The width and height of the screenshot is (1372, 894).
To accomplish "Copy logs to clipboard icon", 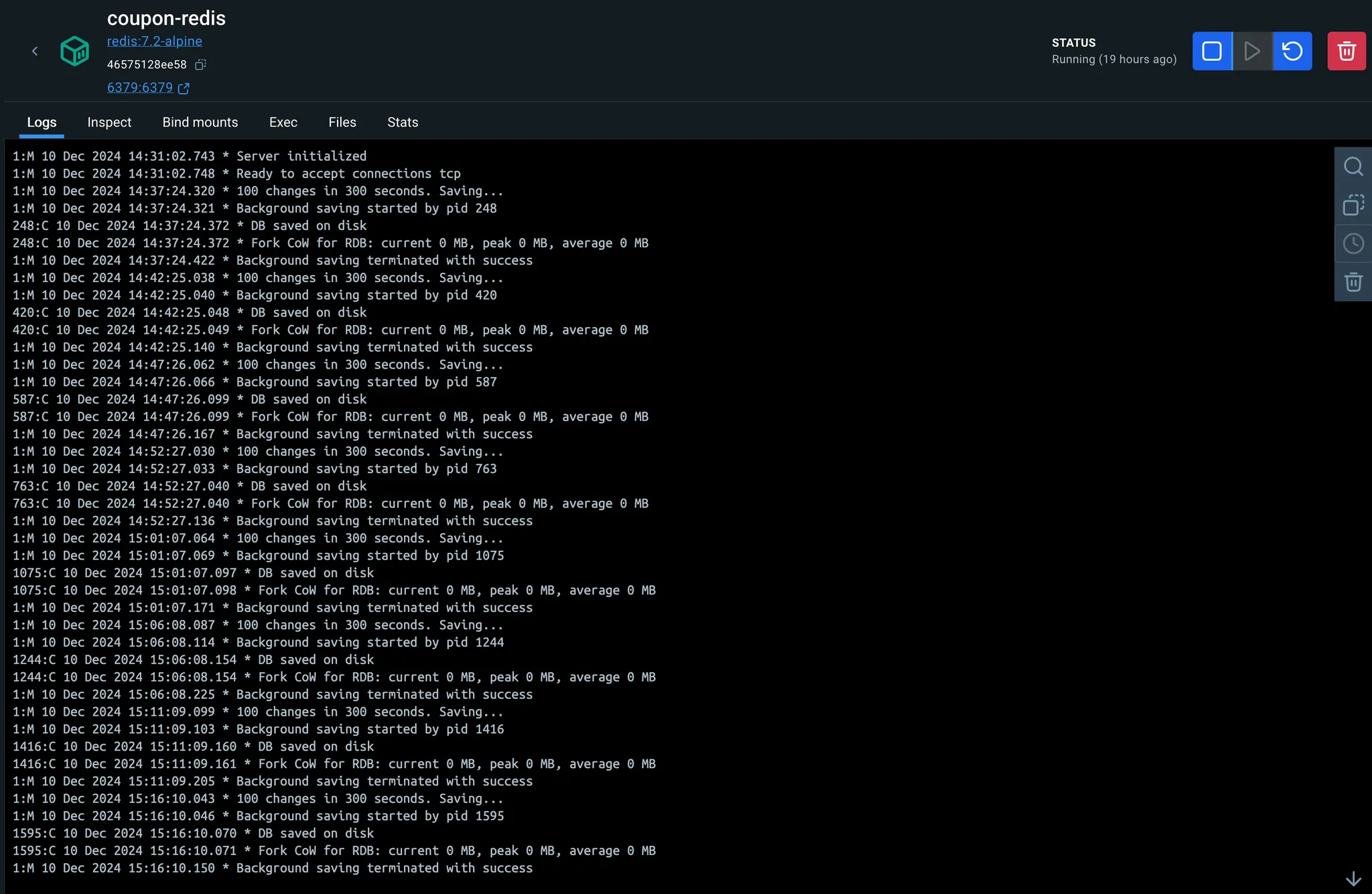I will (x=1353, y=205).
